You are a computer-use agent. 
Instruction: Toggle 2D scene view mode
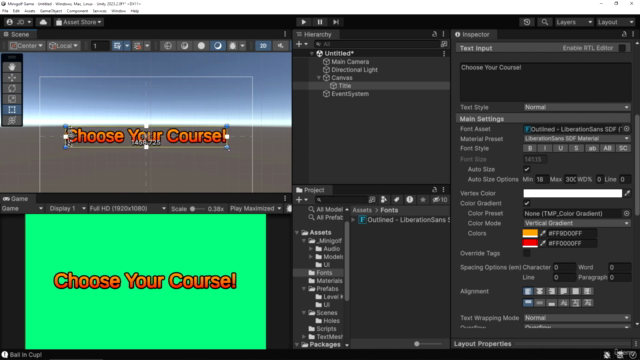(263, 46)
